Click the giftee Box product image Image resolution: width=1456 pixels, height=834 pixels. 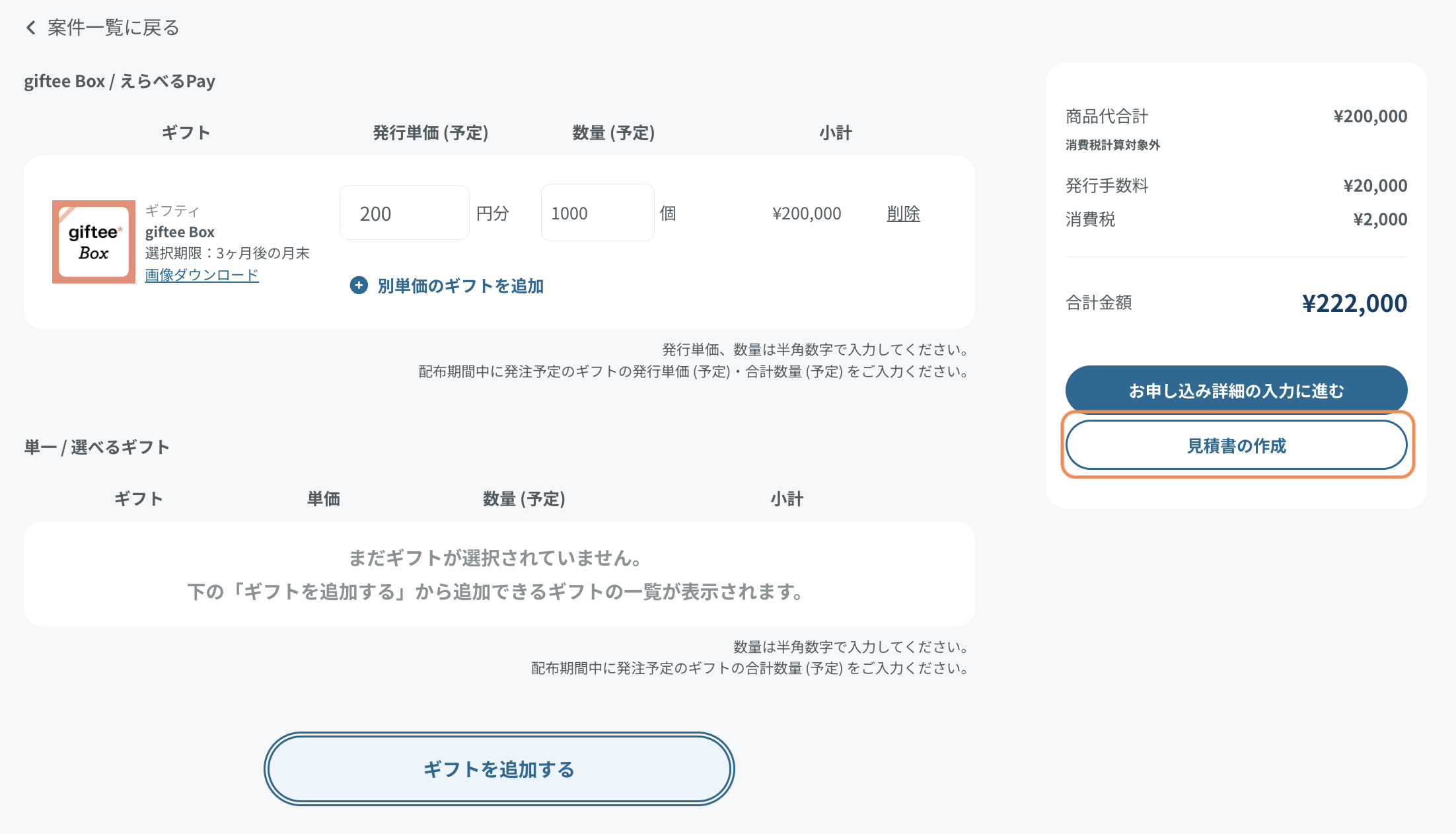click(x=92, y=242)
